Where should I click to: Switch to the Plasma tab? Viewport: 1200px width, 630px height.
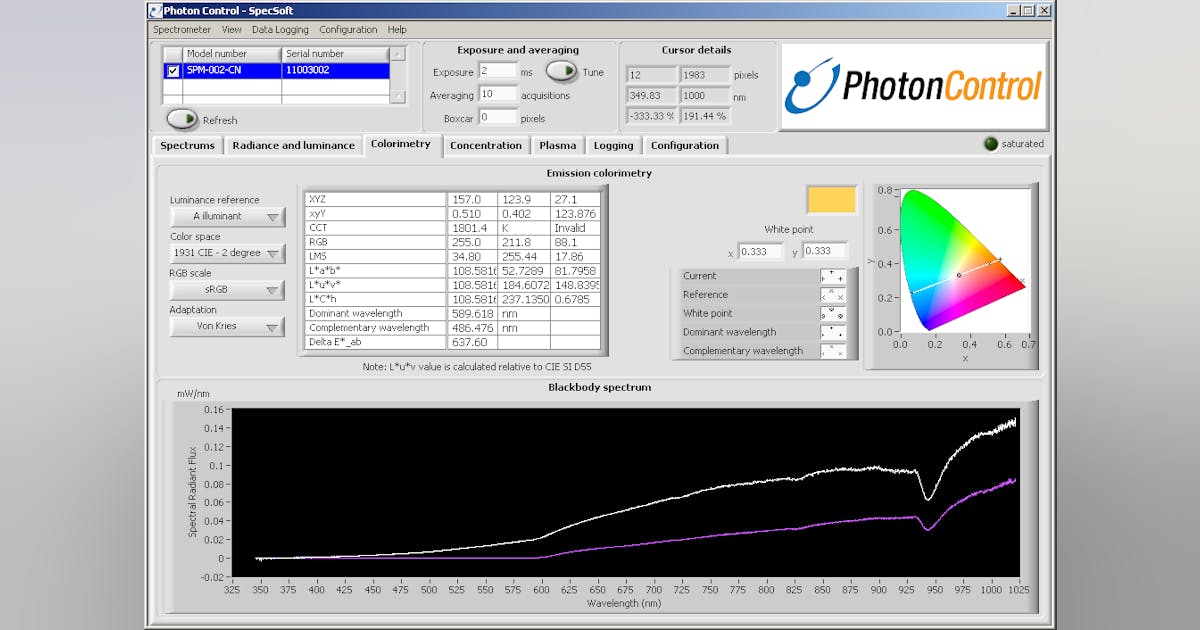click(x=557, y=145)
